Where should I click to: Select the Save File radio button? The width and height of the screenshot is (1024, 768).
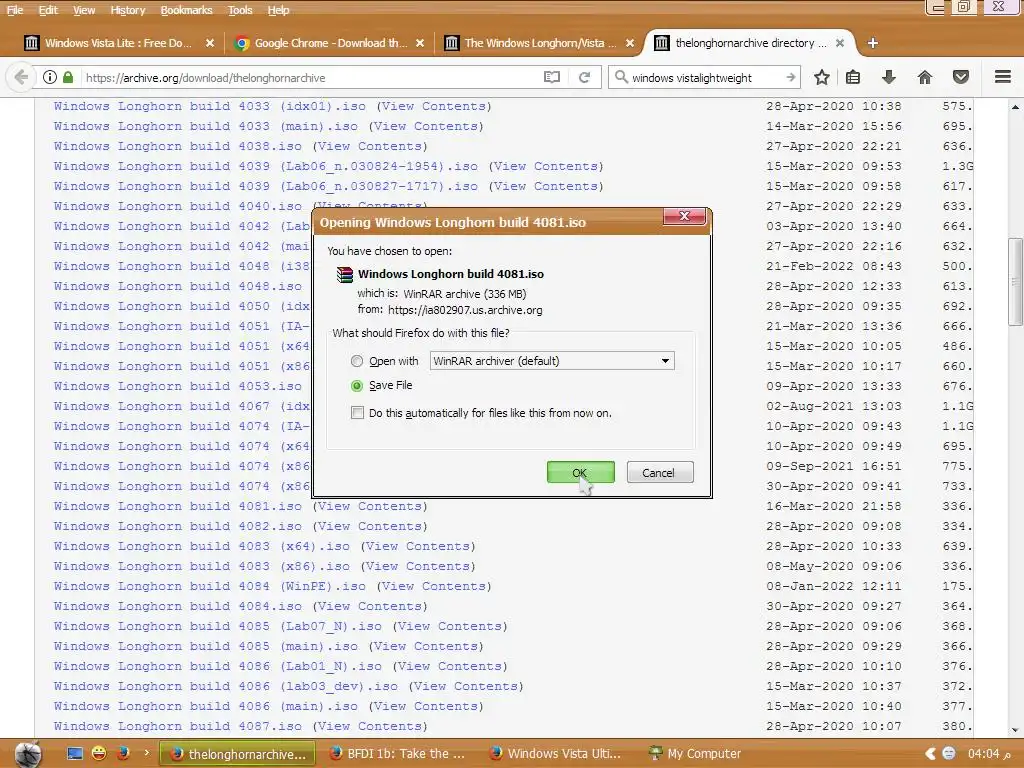coord(357,386)
